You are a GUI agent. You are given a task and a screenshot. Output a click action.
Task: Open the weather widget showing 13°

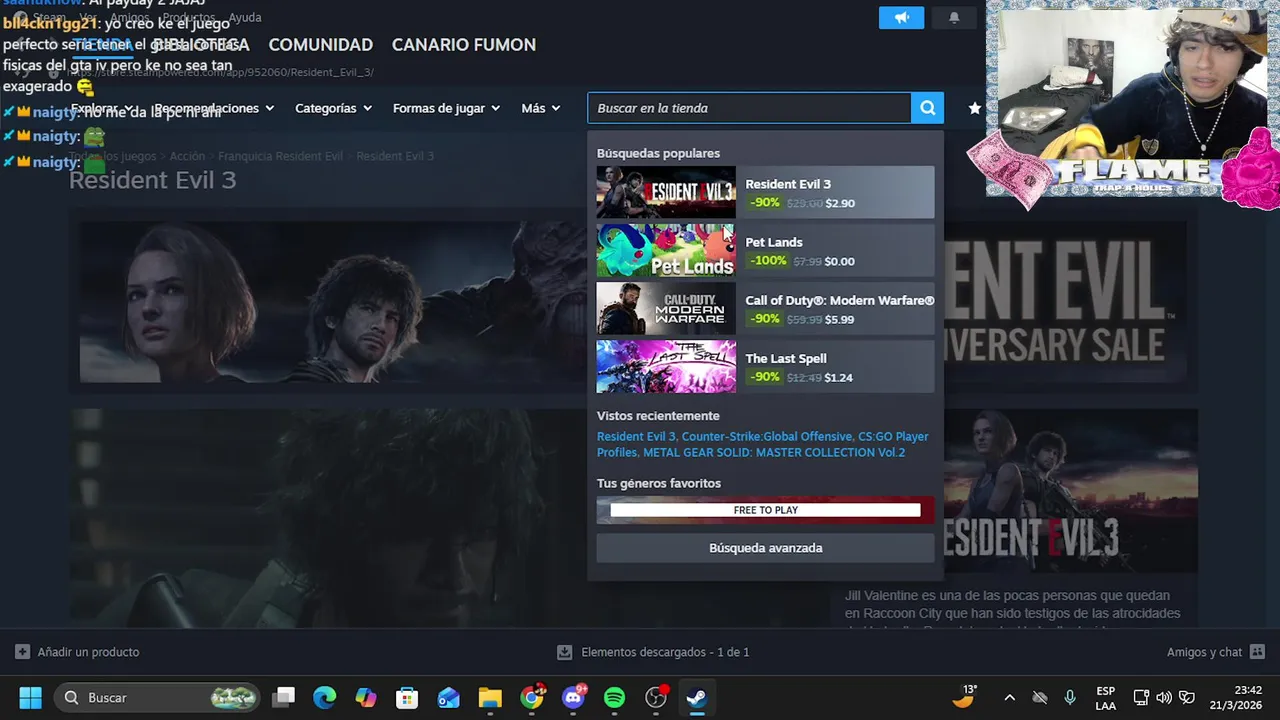pos(965,697)
